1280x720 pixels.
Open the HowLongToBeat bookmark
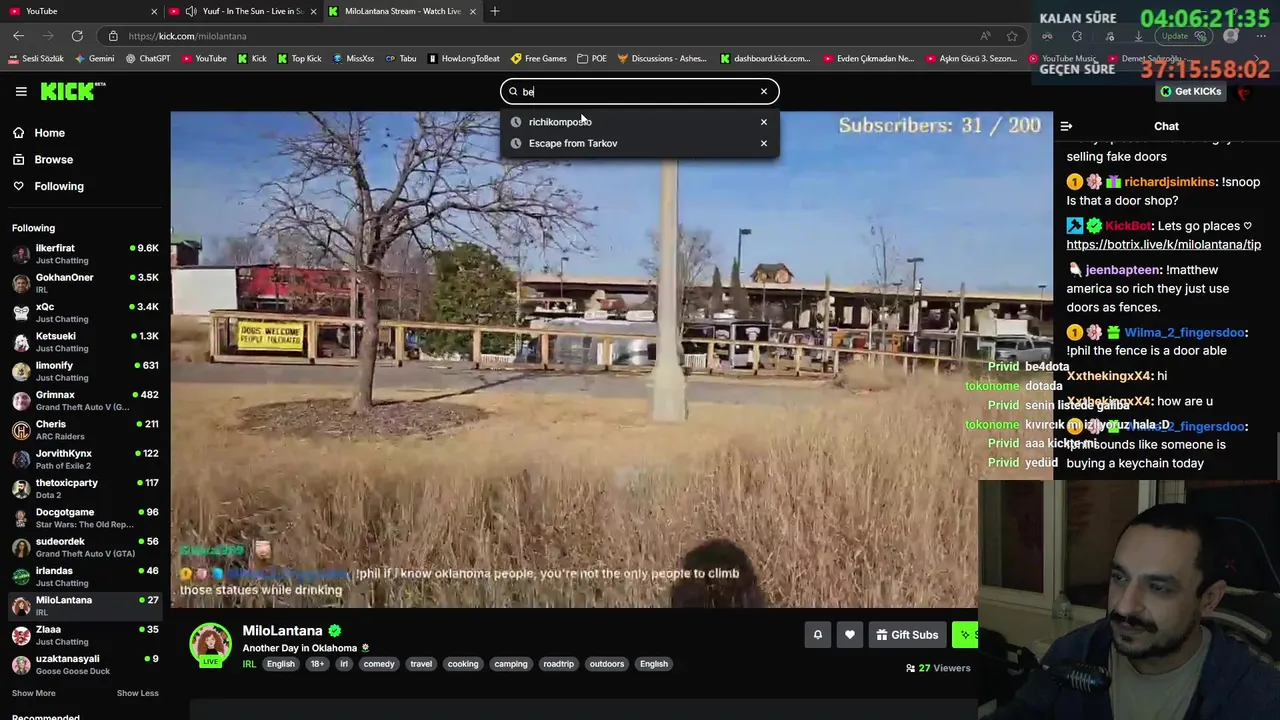463,58
